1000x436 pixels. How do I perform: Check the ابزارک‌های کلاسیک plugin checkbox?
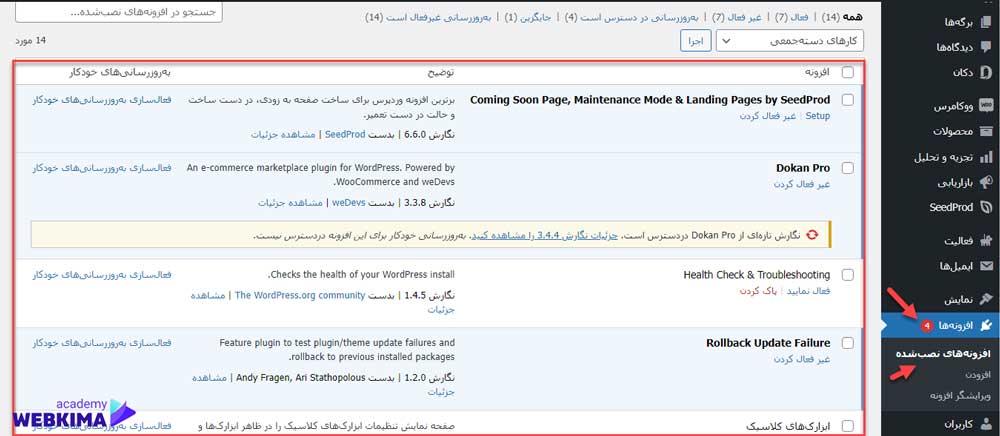coord(848,426)
